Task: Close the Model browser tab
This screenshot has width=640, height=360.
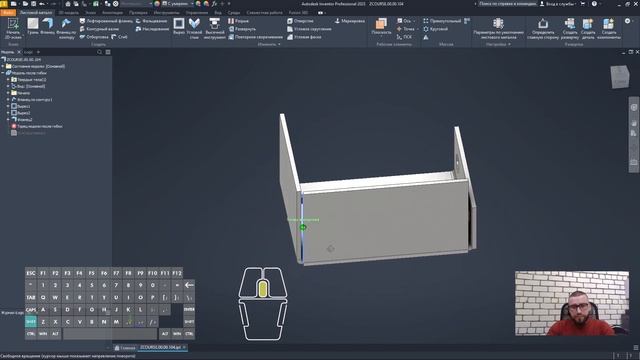Action: coord(19,52)
